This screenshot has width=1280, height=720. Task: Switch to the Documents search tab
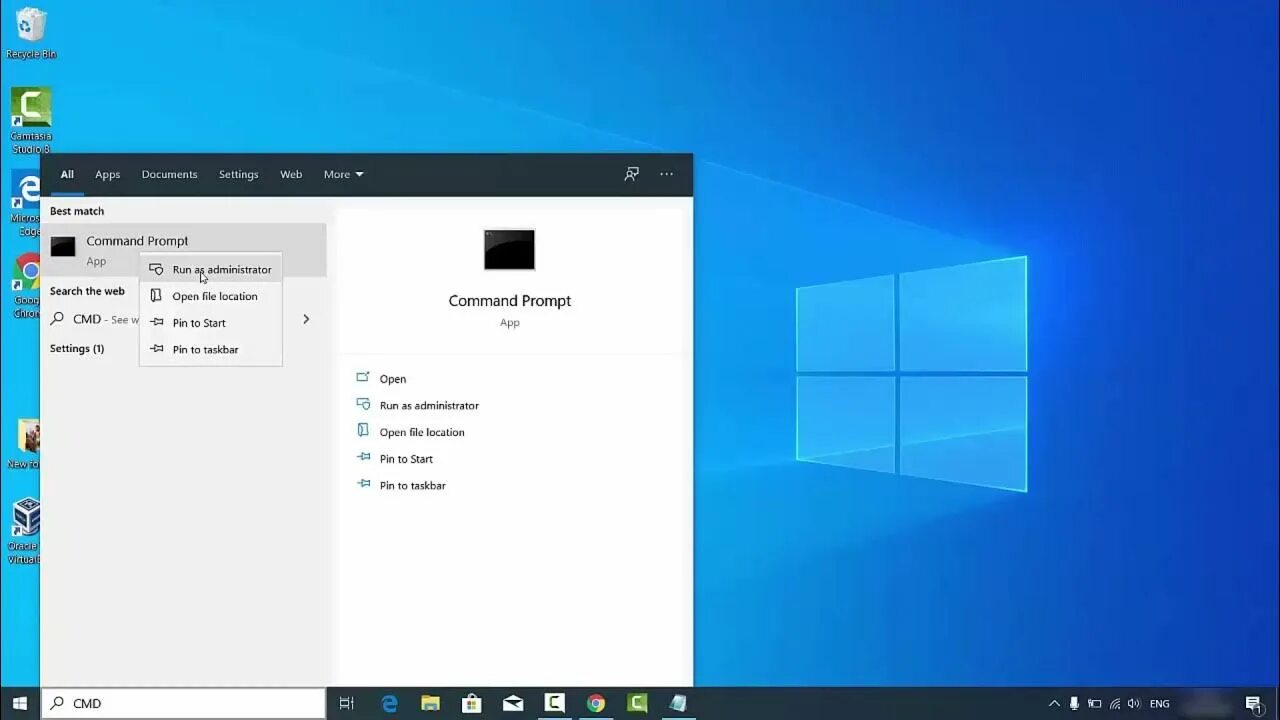click(169, 174)
